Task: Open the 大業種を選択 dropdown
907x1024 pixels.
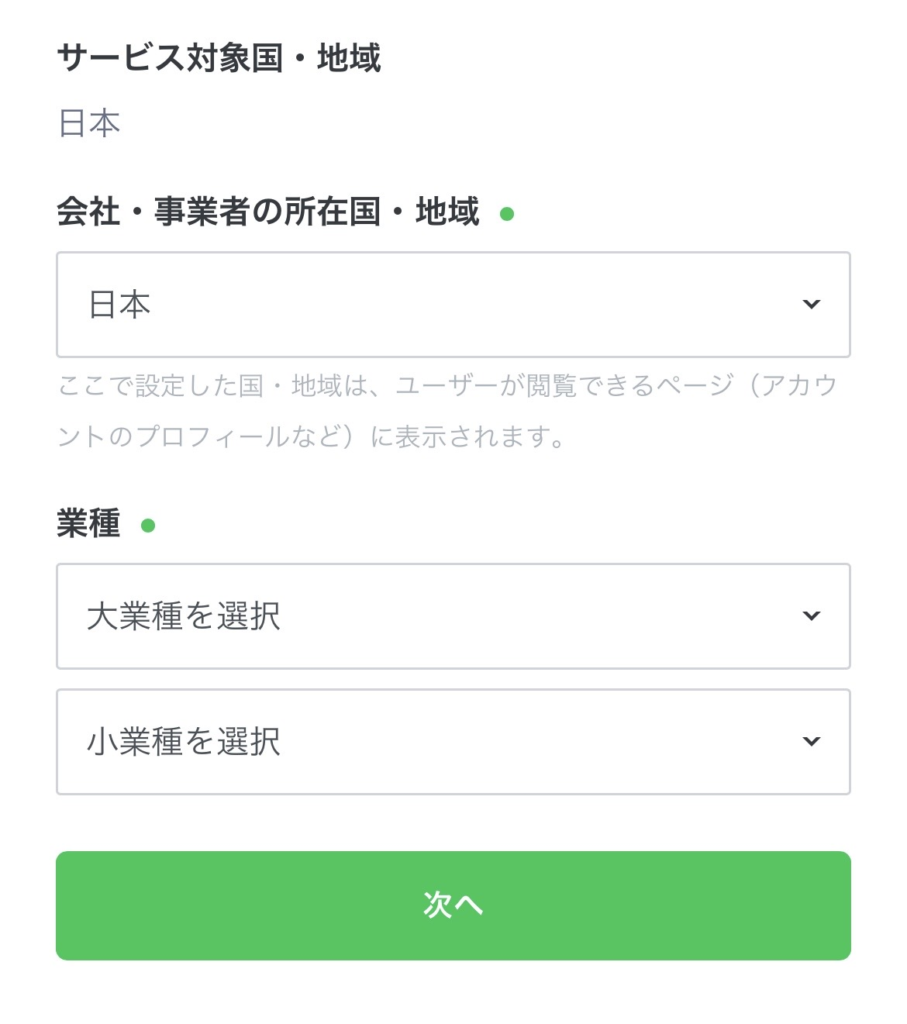Action: click(x=452, y=616)
